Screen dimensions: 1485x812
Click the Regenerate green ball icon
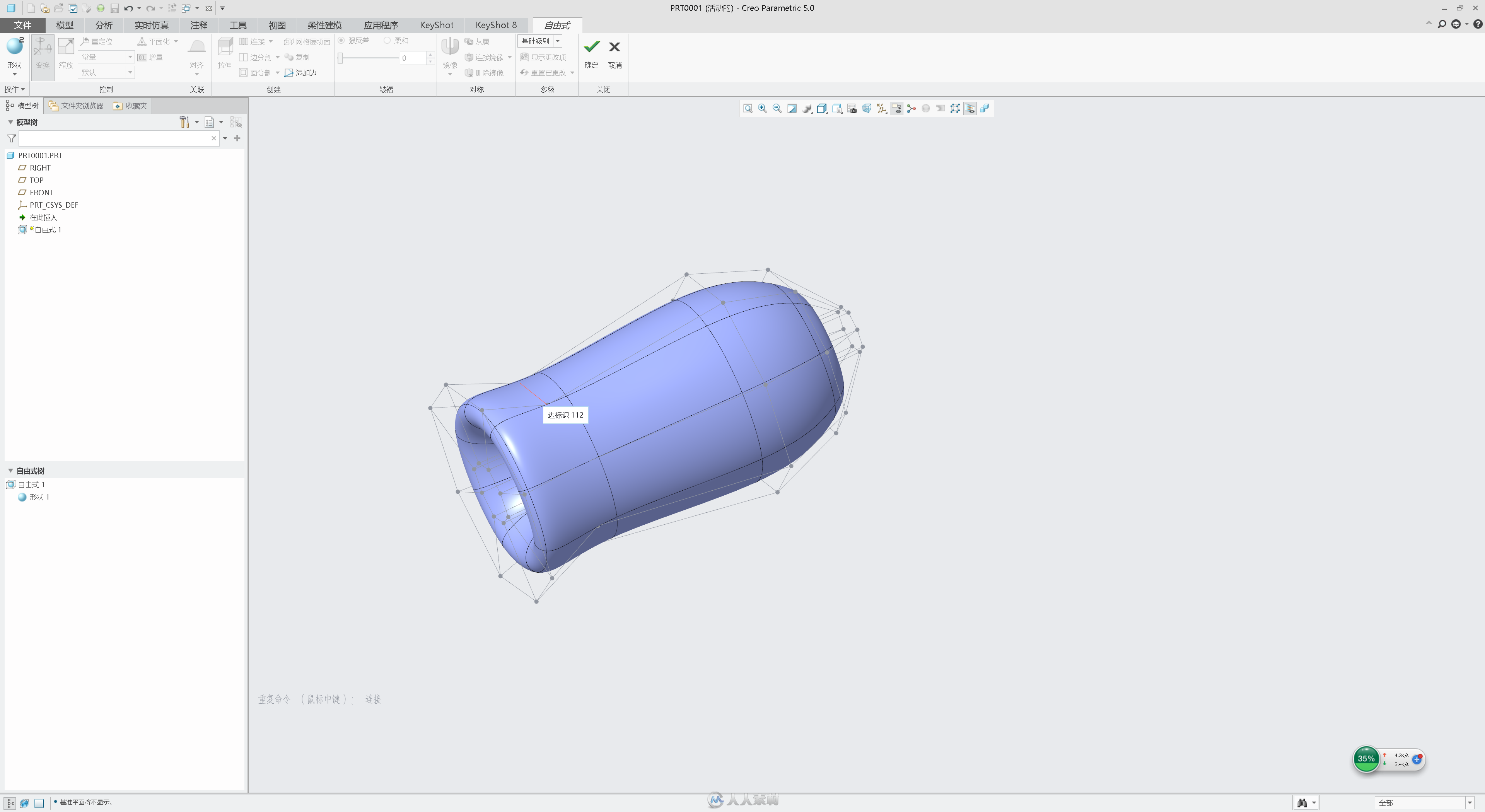pos(100,8)
